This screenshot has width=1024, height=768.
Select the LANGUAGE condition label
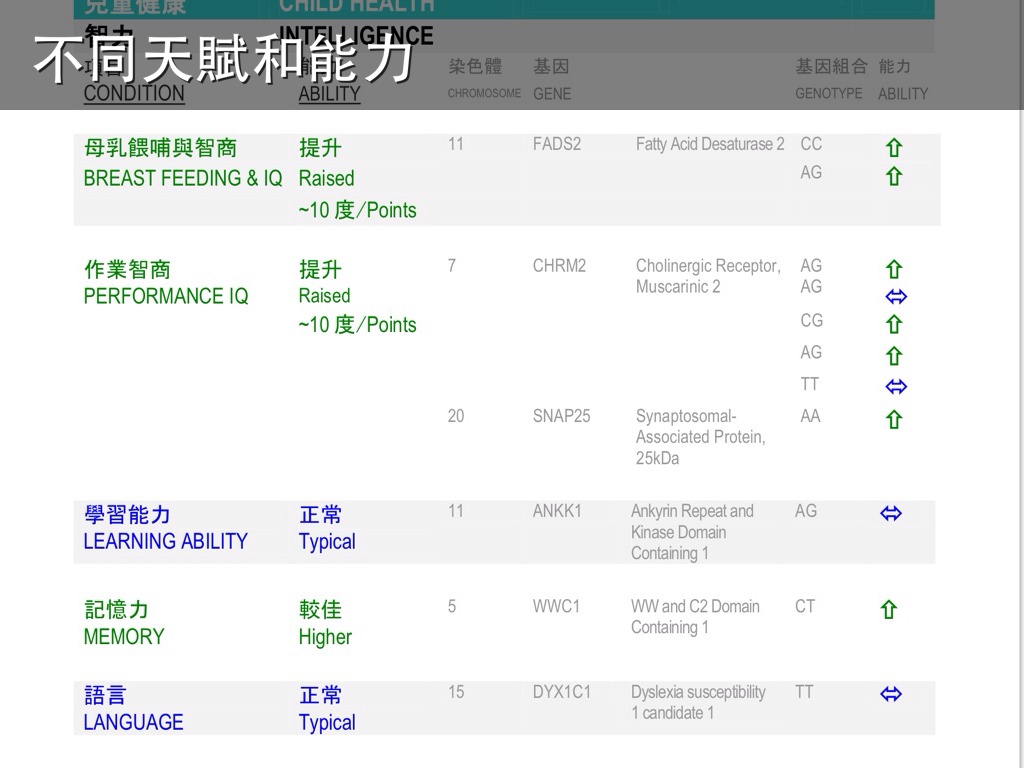pyautogui.click(x=133, y=722)
